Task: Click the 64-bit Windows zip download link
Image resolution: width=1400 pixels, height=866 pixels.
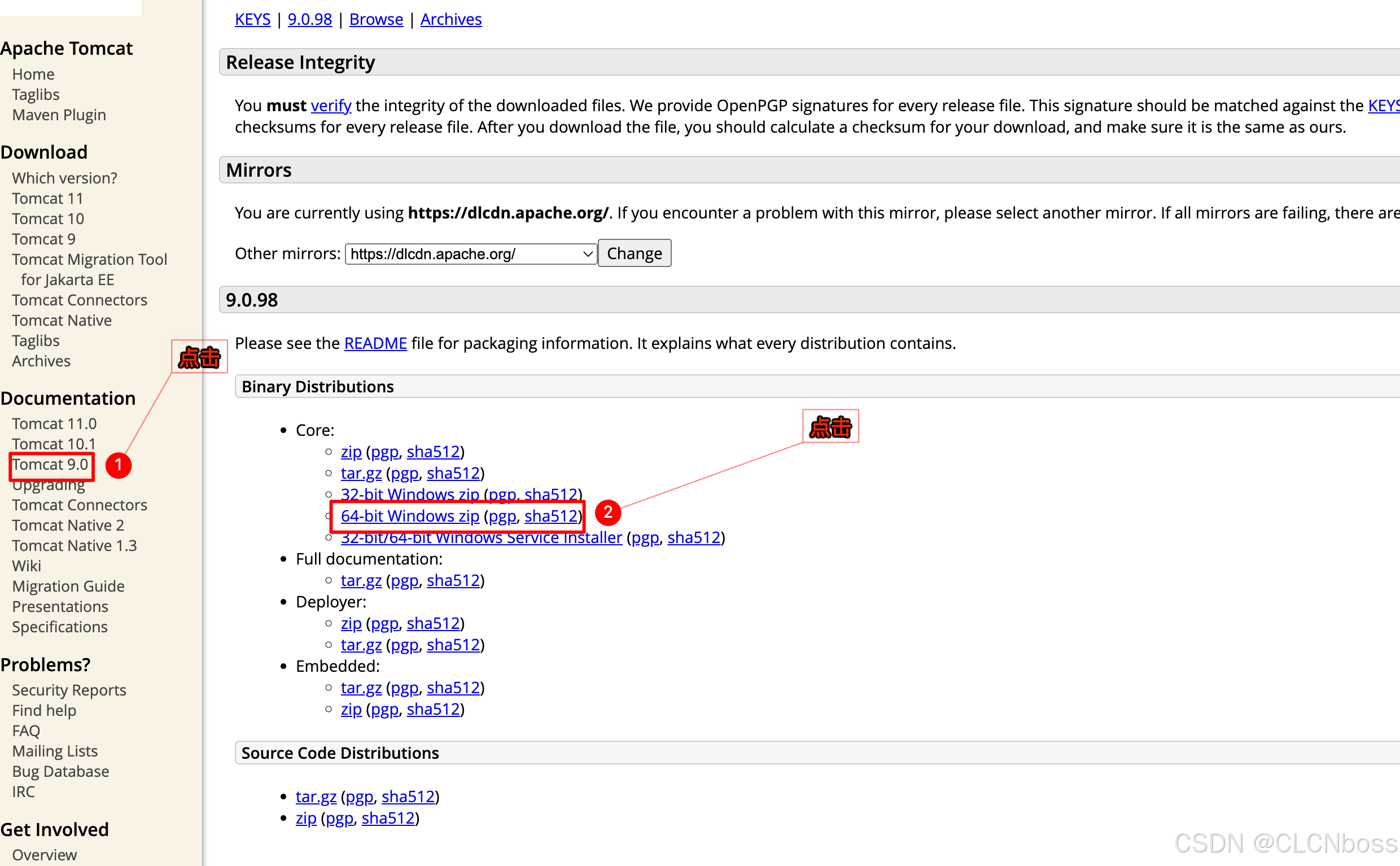Action: [x=408, y=516]
